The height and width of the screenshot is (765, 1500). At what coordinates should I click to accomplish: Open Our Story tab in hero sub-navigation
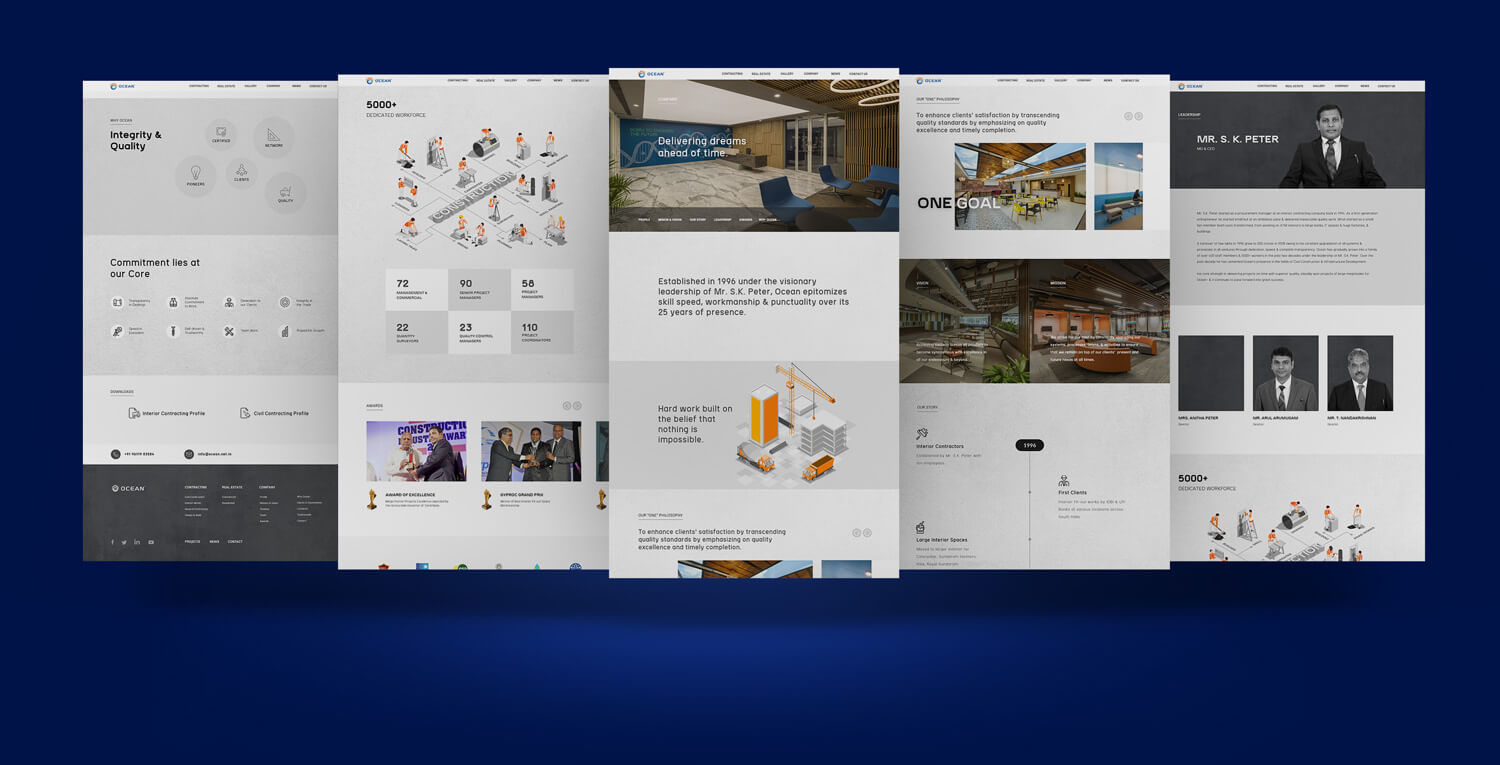pyautogui.click(x=697, y=219)
